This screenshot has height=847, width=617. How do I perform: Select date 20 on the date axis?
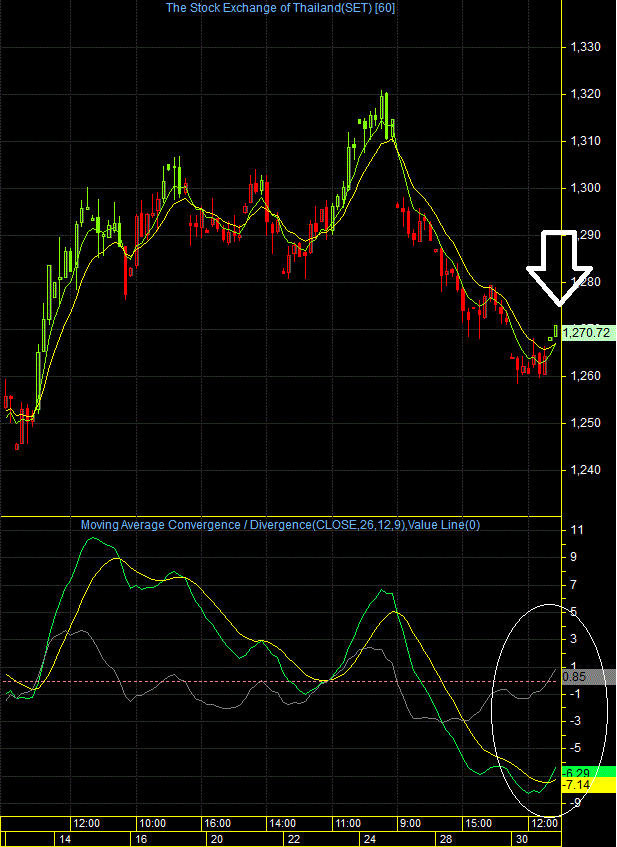coord(217,840)
